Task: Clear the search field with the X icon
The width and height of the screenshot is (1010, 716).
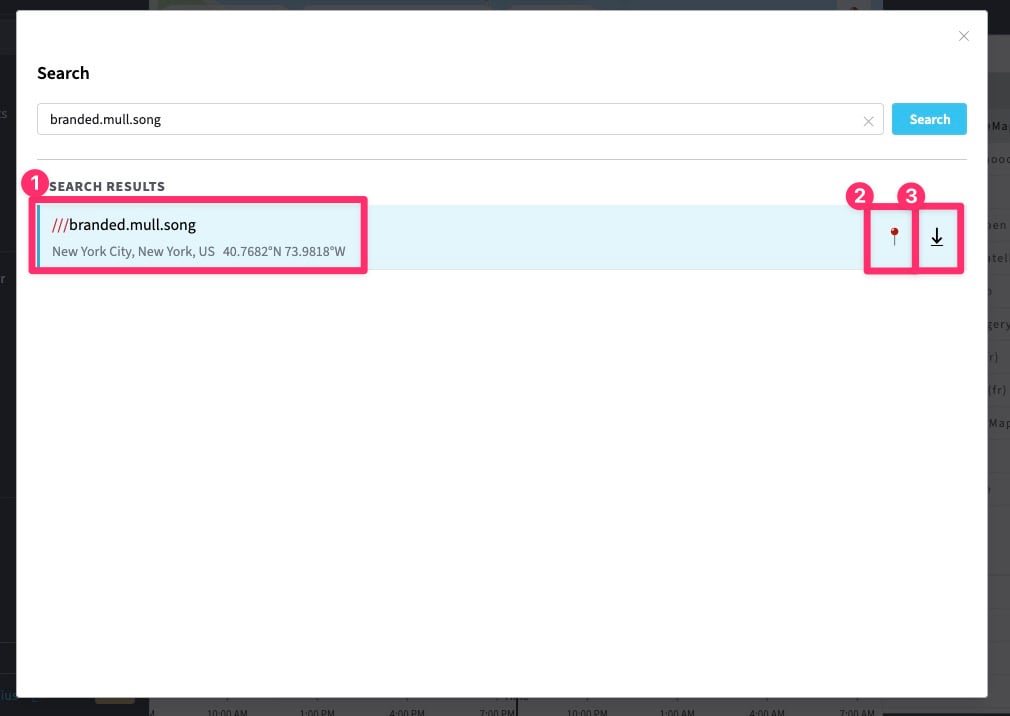Action: (x=868, y=121)
